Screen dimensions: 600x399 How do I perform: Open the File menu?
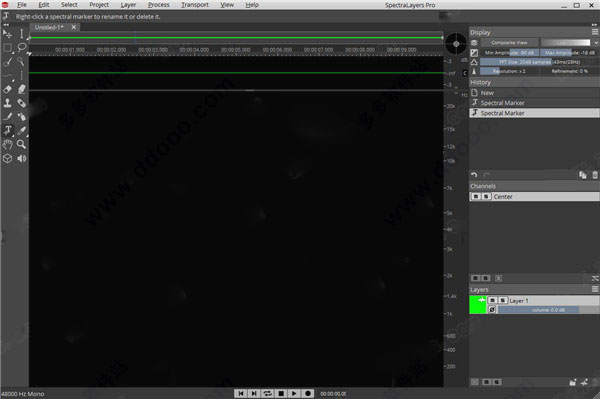[x=22, y=5]
